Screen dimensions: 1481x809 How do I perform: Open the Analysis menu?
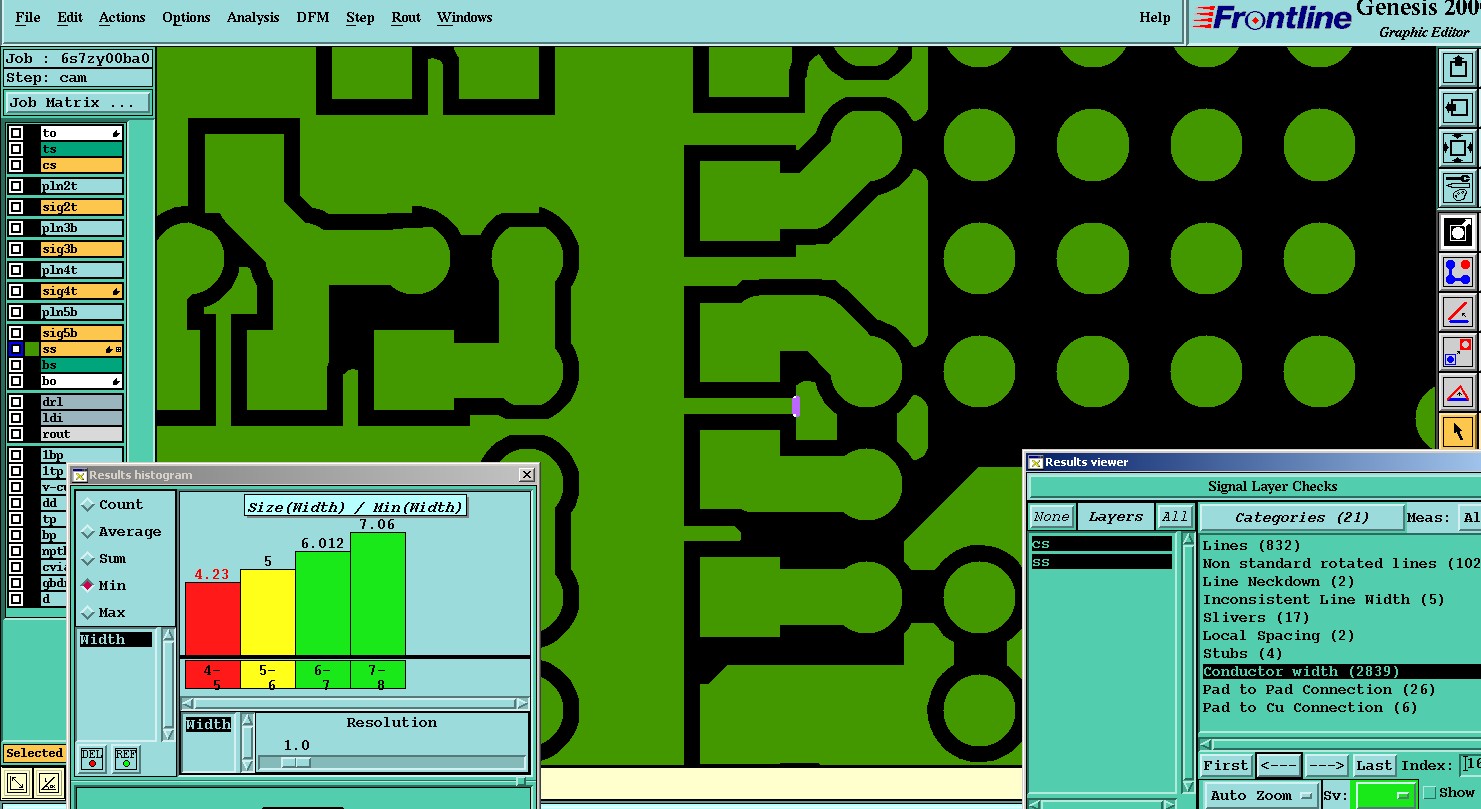[253, 17]
